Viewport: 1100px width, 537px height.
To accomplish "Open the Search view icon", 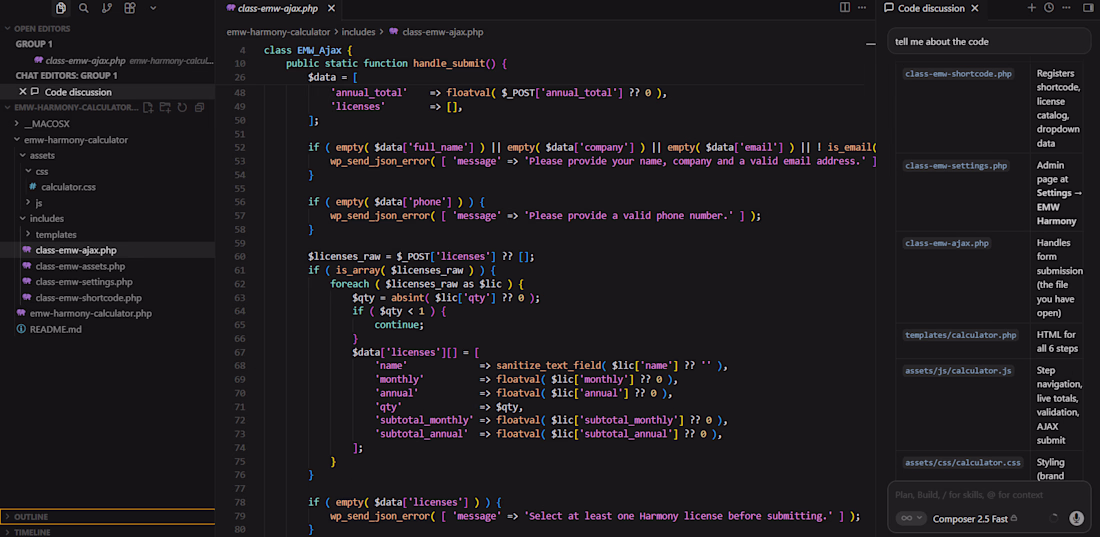I will (83, 8).
